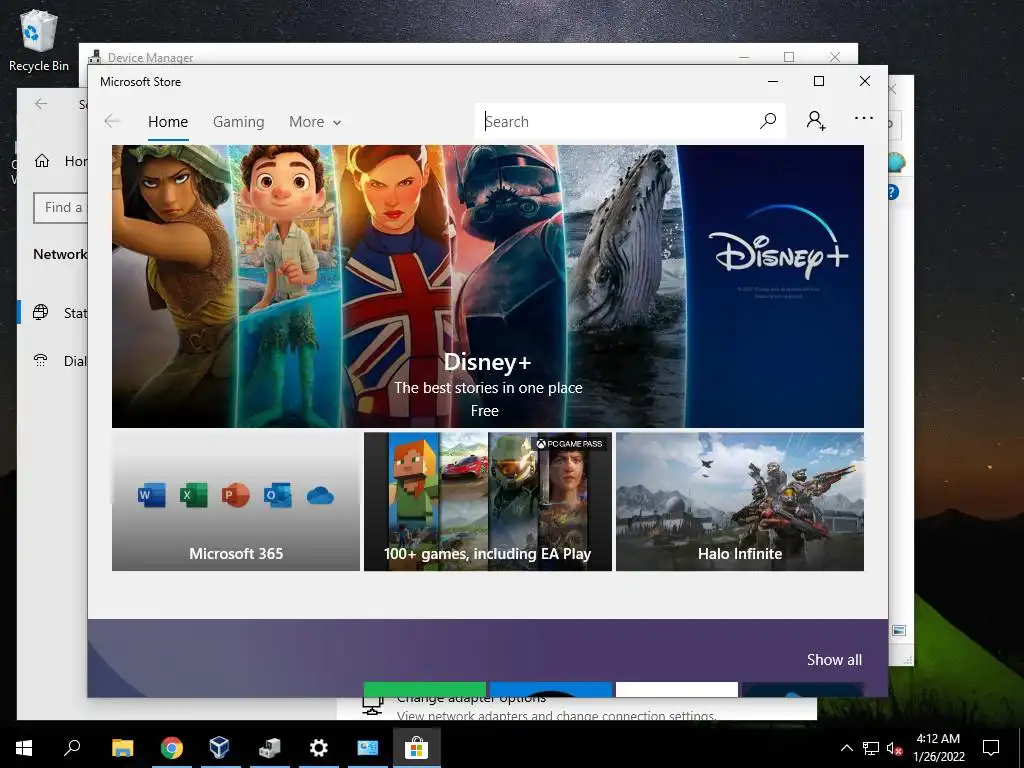Click the Show all link
The width and height of the screenshot is (1024, 768).
(834, 660)
